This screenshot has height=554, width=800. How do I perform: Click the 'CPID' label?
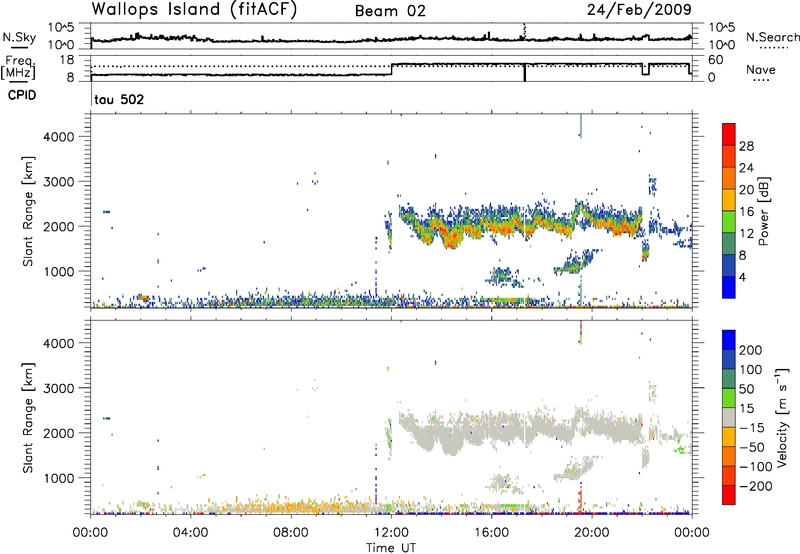(x=22, y=95)
